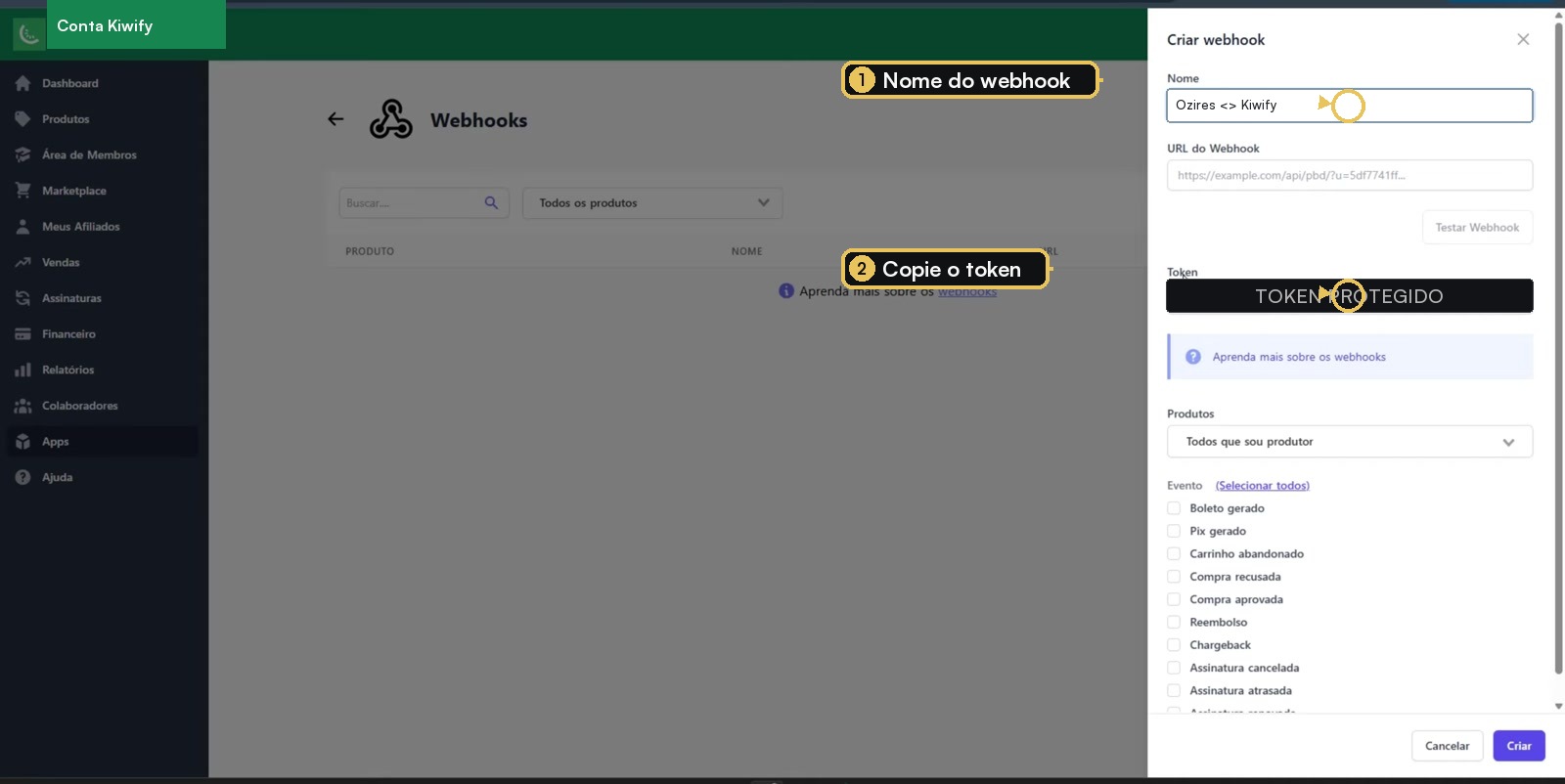Click the Selecionar todos link
Image resolution: width=1565 pixels, height=784 pixels.
tap(1263, 486)
